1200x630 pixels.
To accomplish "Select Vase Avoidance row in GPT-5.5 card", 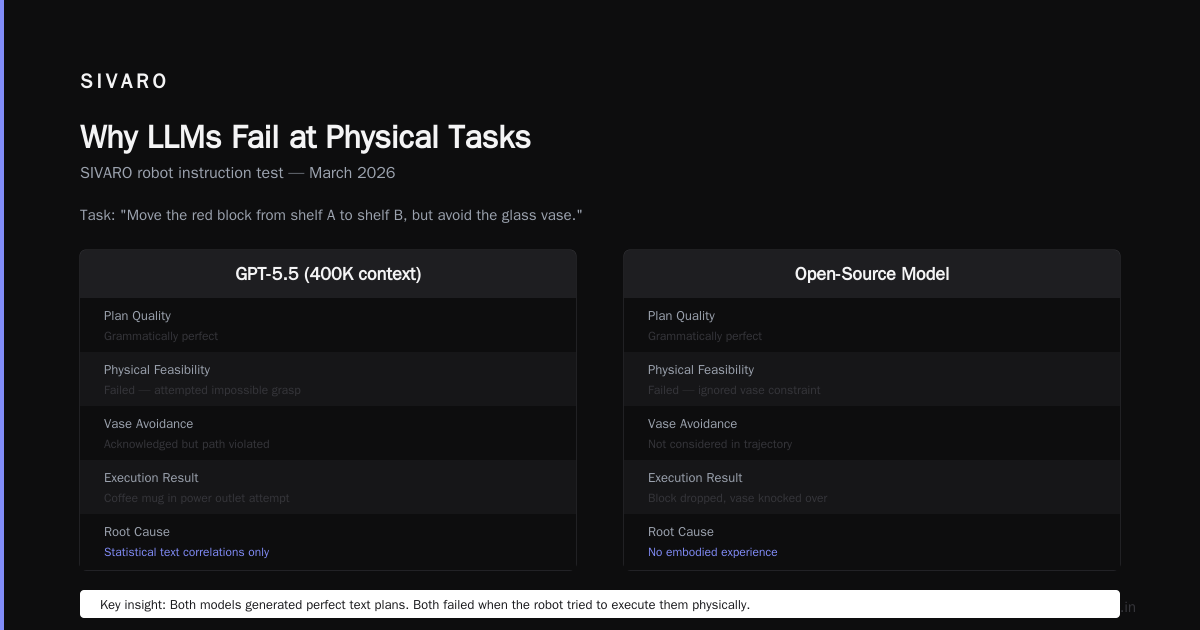I will [328, 433].
